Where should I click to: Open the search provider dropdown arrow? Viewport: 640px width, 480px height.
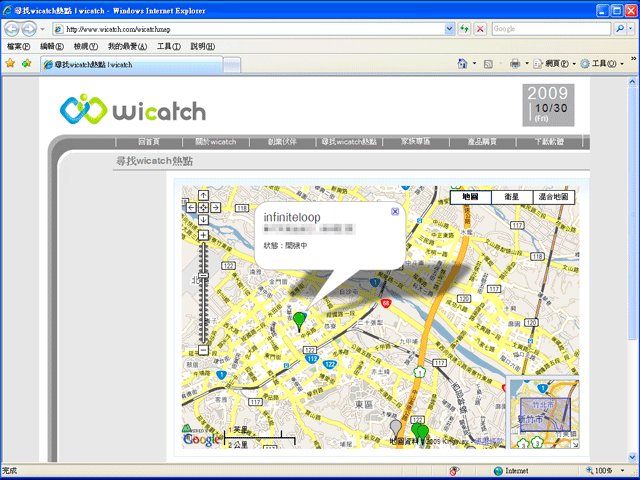[x=631, y=29]
